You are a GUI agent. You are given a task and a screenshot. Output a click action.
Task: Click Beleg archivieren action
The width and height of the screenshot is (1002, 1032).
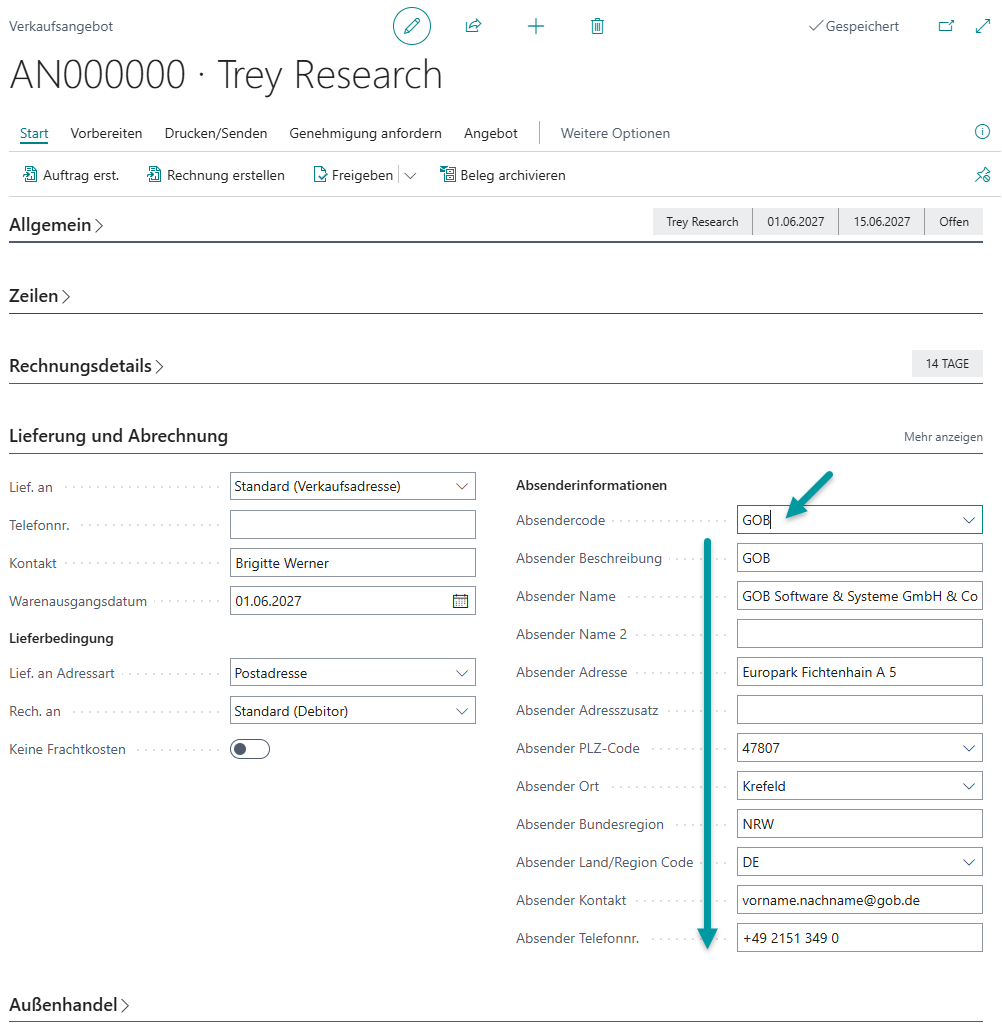click(503, 175)
